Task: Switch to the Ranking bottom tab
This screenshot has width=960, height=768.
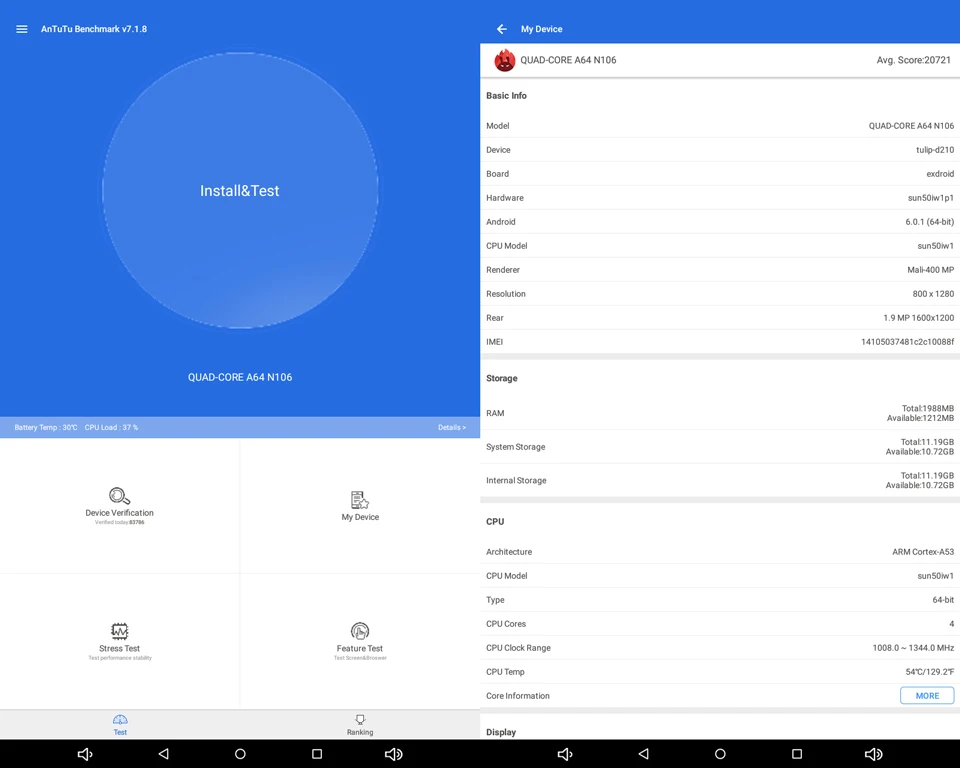Action: tap(360, 725)
